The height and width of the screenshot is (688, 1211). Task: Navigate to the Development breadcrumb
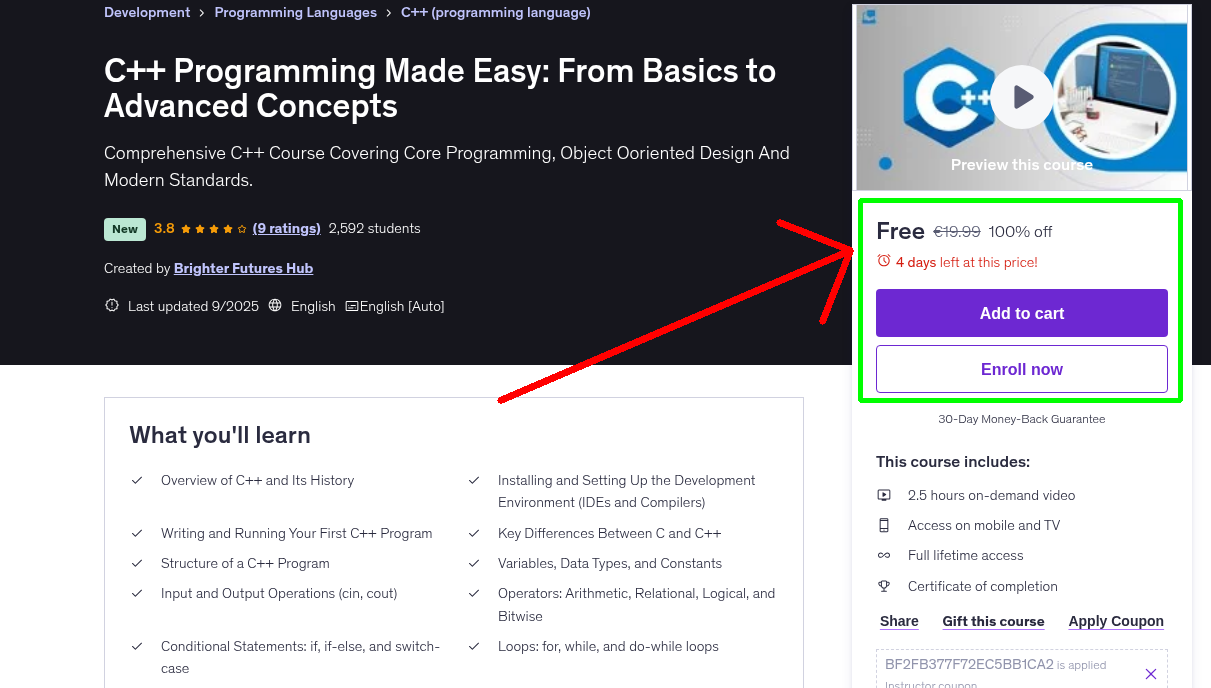coord(146,12)
